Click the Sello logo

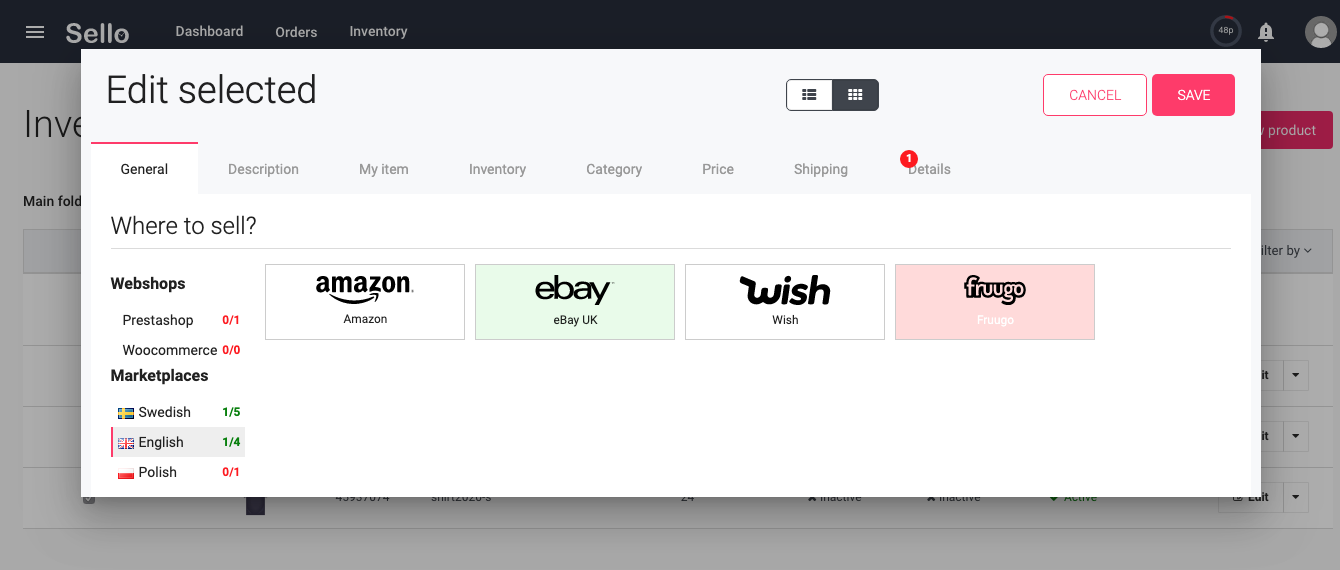(97, 33)
